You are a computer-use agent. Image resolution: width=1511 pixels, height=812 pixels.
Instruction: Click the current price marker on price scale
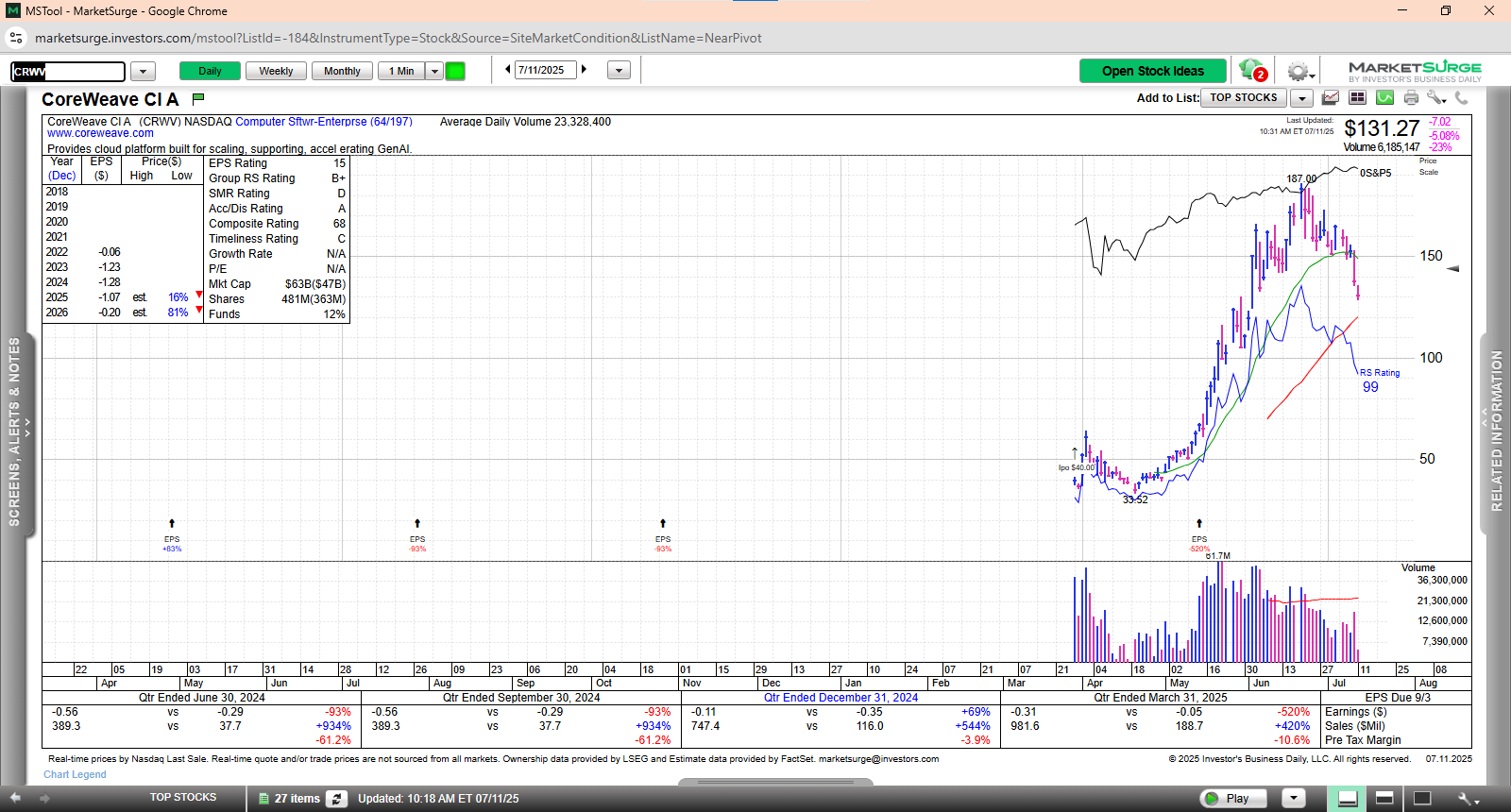(1453, 269)
